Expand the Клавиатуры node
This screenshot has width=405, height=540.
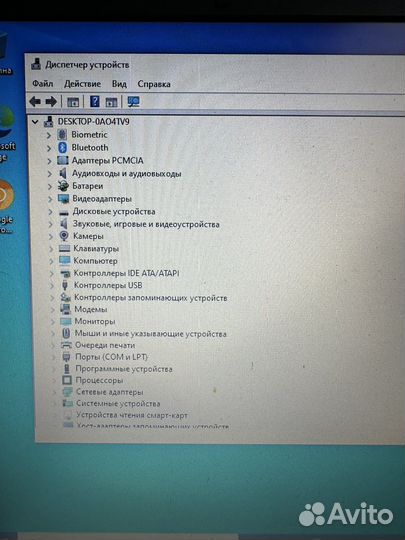(x=51, y=249)
